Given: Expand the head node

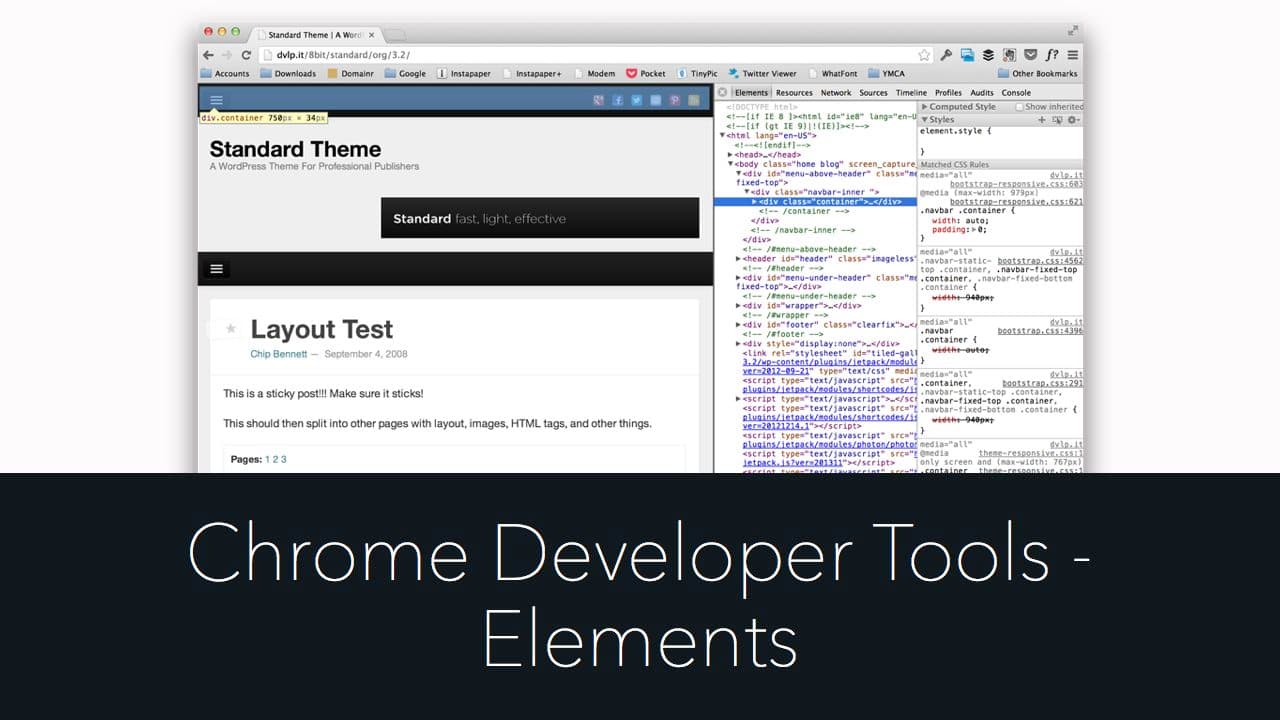Looking at the screenshot, I should click(731, 154).
